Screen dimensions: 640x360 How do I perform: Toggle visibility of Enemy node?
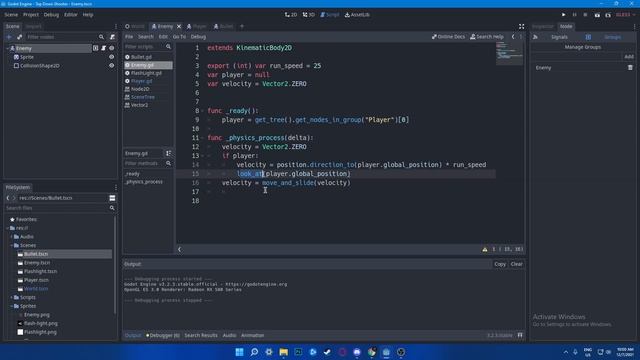[x=111, y=48]
